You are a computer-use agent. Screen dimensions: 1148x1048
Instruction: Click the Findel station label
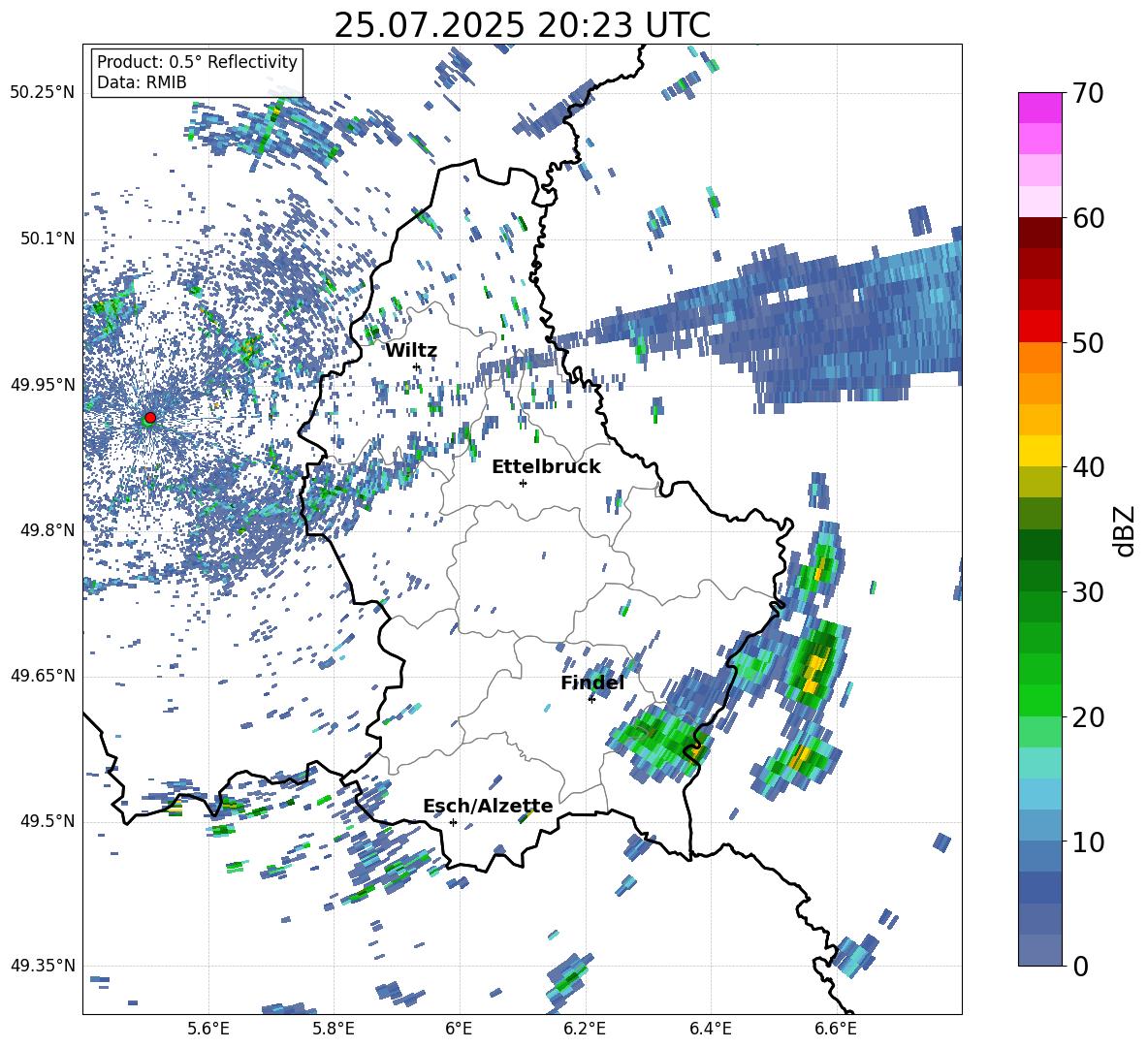pos(592,683)
